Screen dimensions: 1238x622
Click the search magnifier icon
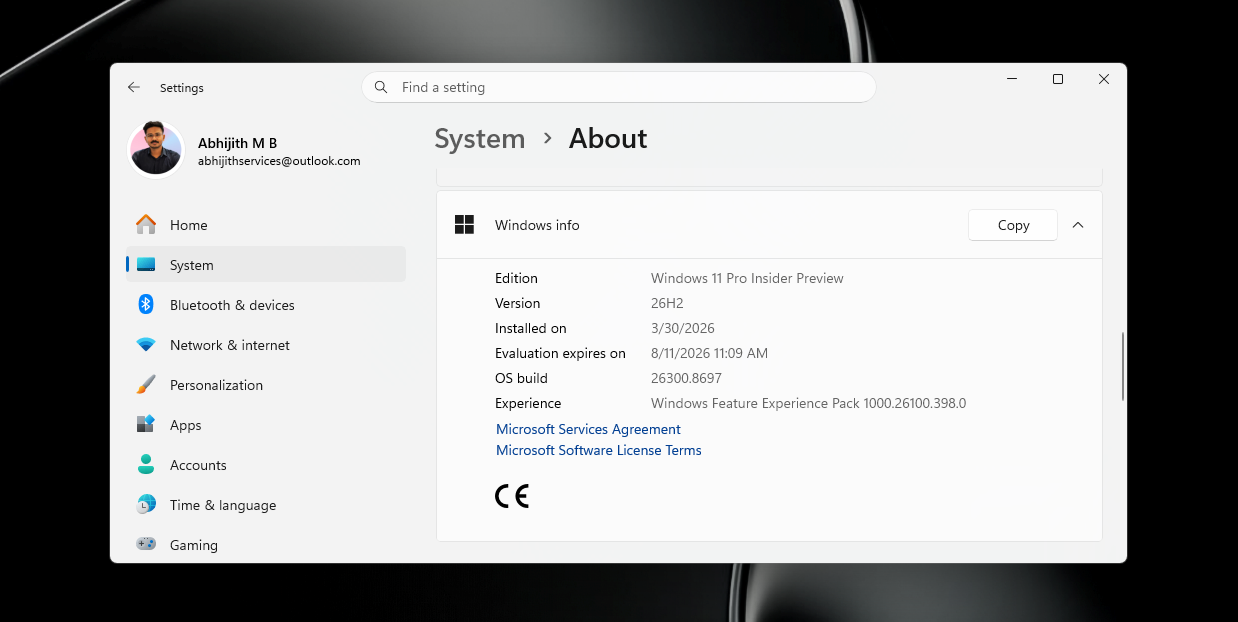(x=381, y=87)
